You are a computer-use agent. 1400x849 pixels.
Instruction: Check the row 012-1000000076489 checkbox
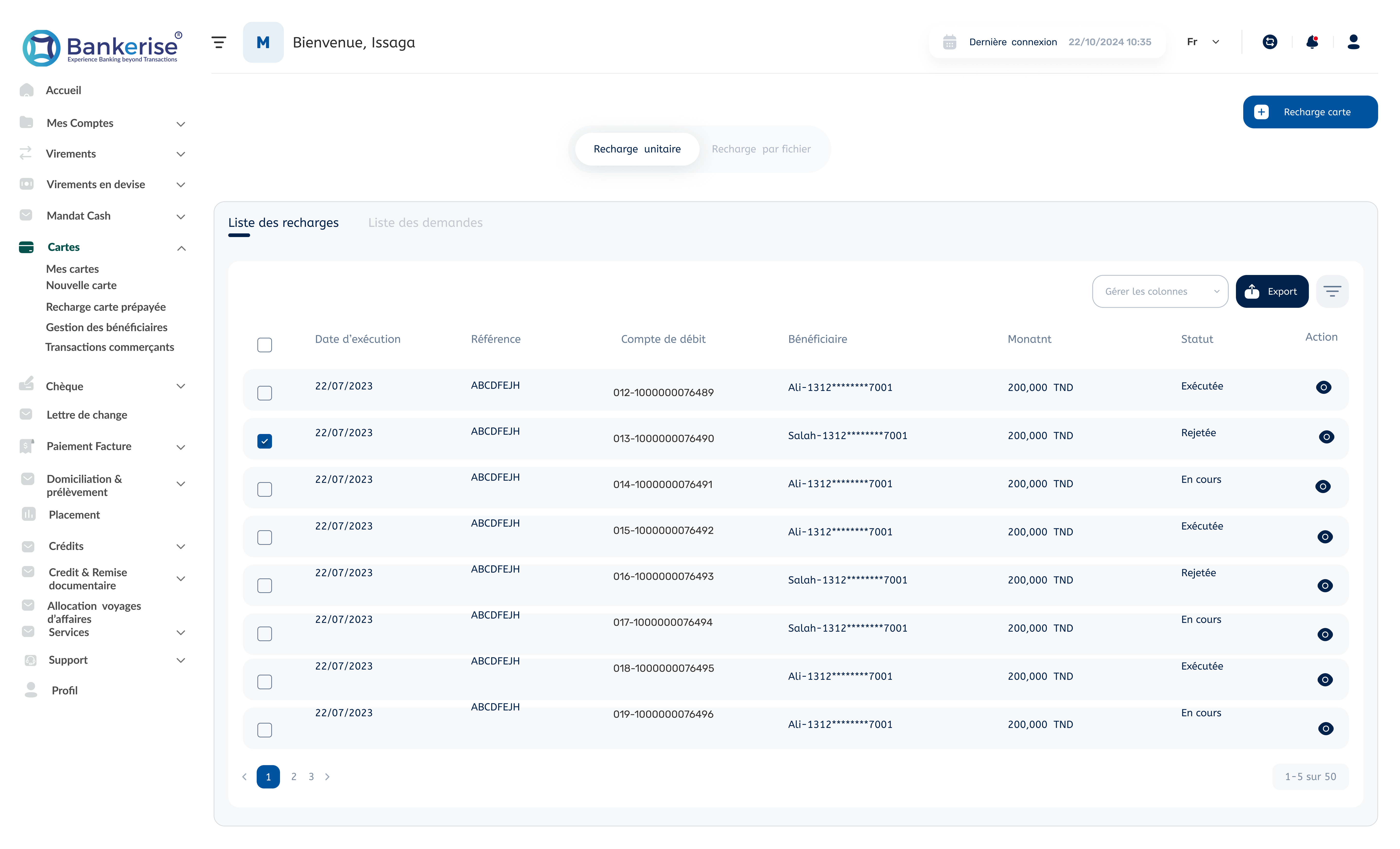point(265,393)
